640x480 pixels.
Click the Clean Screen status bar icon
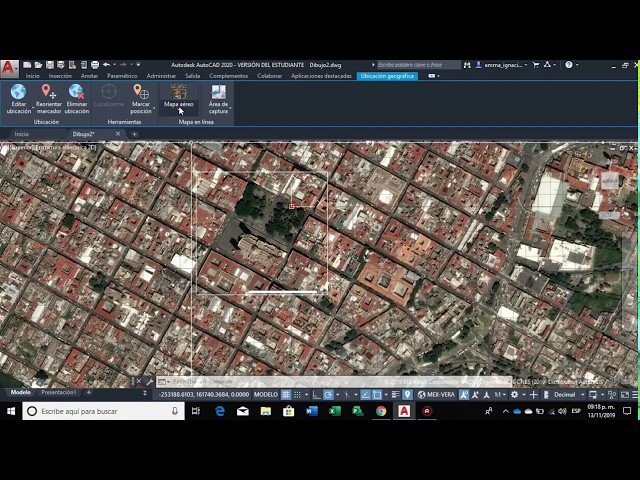point(624,395)
